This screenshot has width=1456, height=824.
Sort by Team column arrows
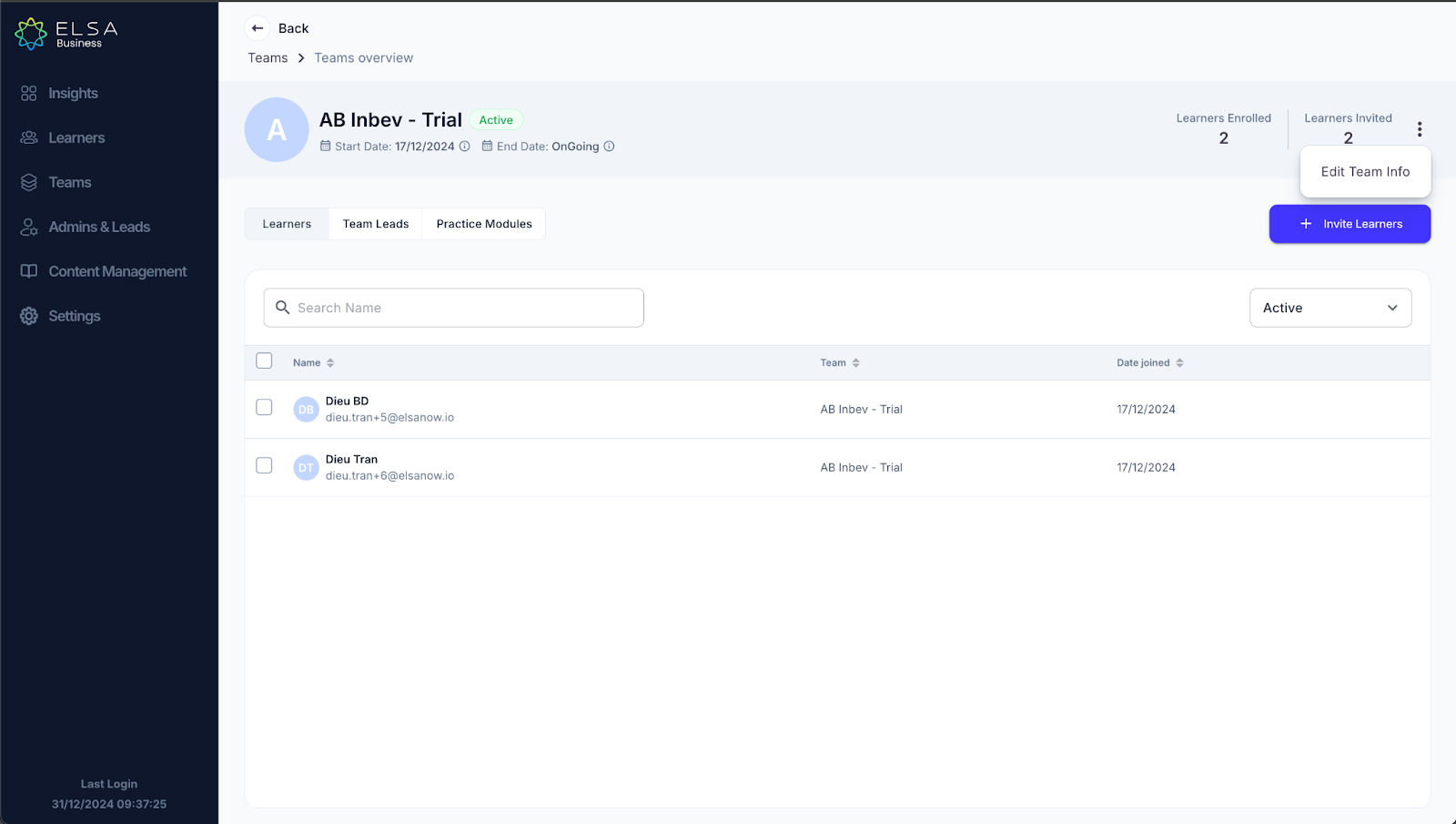point(856,362)
